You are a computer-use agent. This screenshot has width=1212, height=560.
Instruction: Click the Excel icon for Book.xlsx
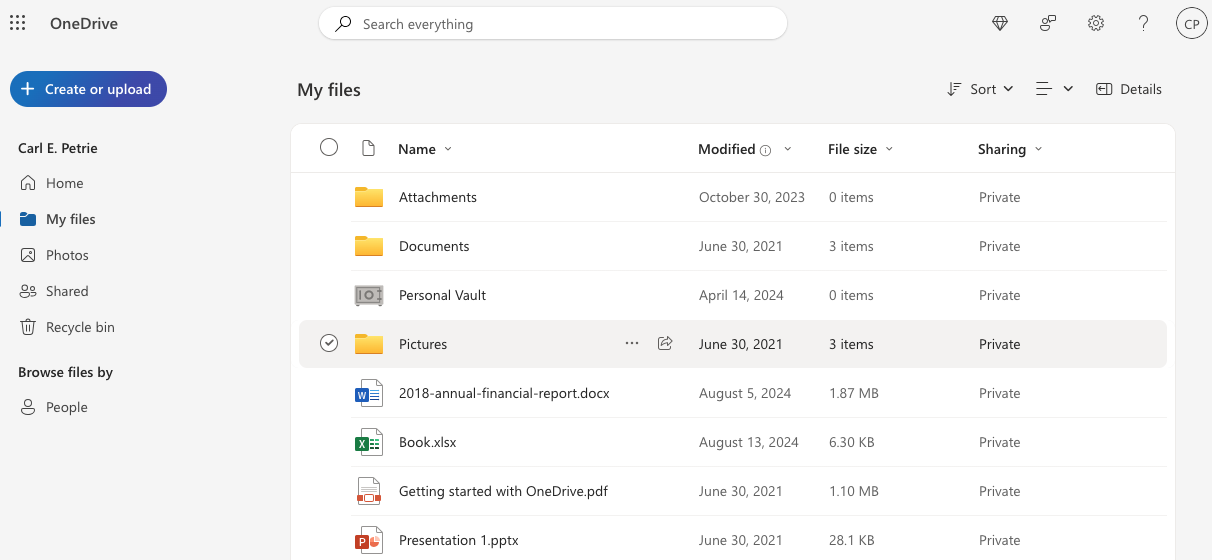tap(369, 442)
